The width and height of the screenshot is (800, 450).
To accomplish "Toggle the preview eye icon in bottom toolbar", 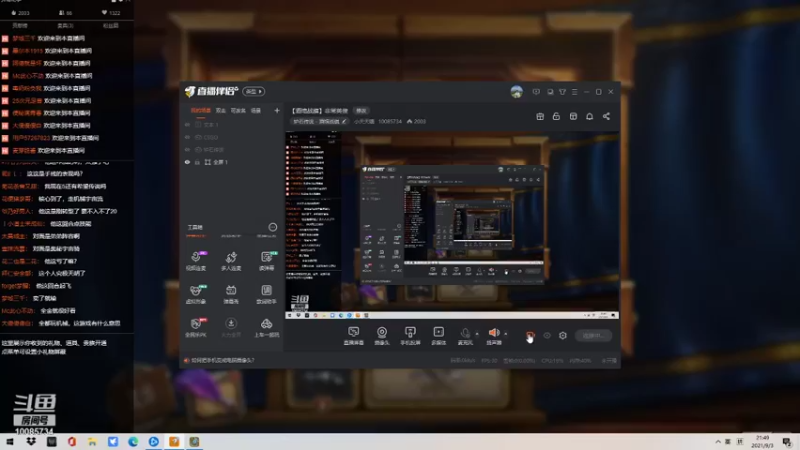I will [547, 336].
